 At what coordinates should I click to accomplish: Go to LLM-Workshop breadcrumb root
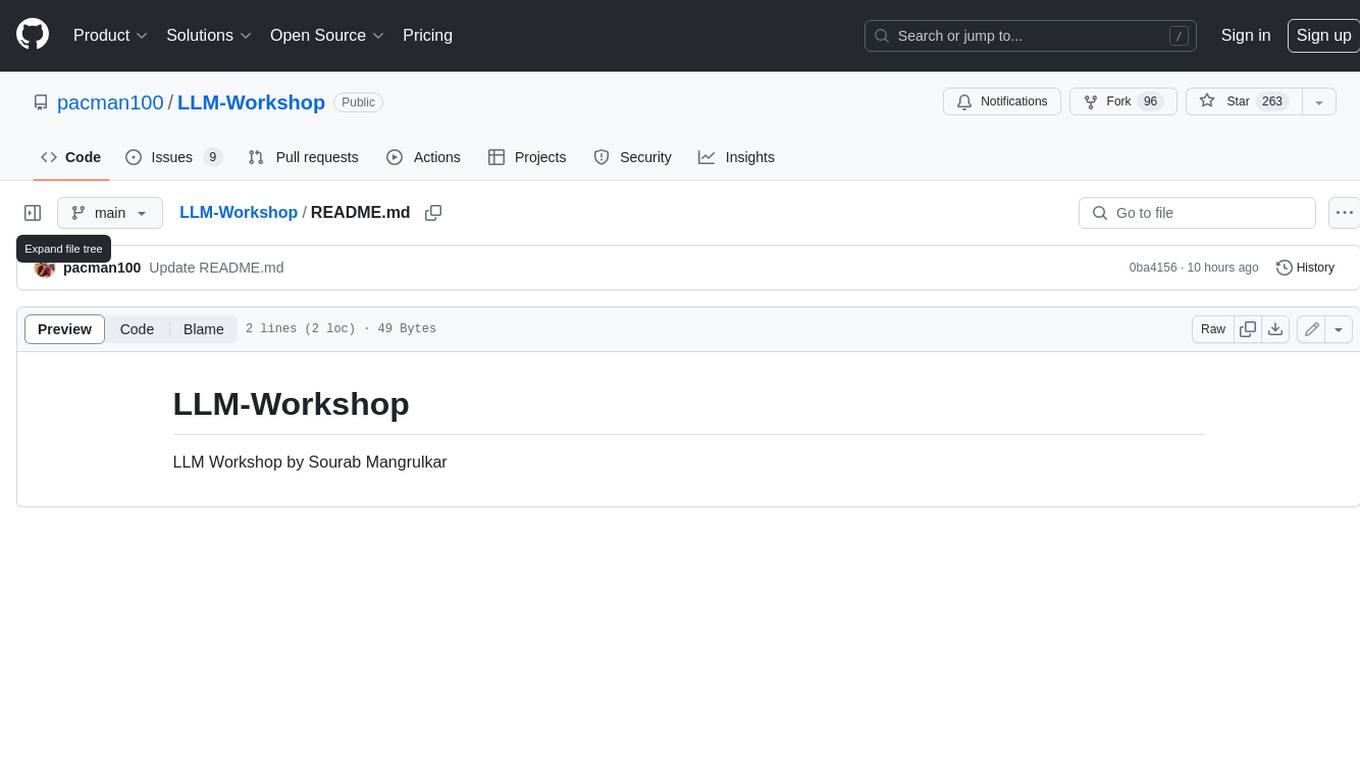[x=238, y=213]
